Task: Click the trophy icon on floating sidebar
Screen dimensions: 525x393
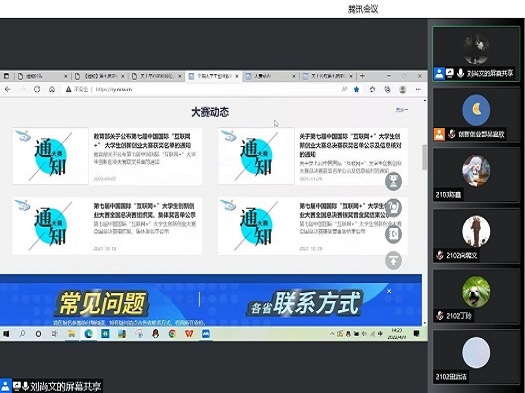Action: (x=393, y=181)
